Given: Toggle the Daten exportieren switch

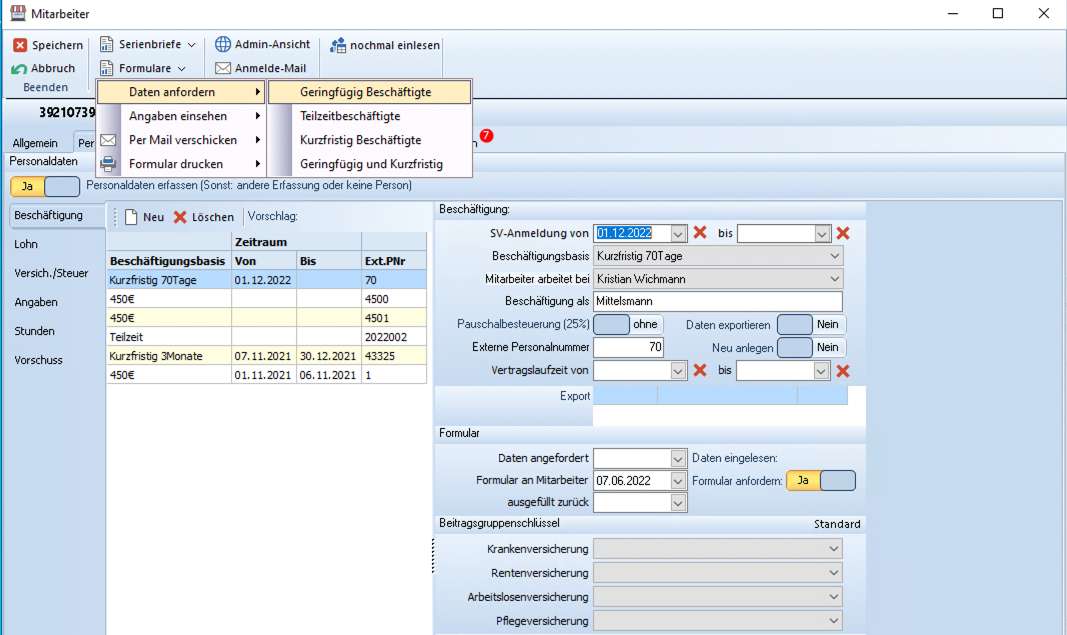Looking at the screenshot, I should click(811, 324).
